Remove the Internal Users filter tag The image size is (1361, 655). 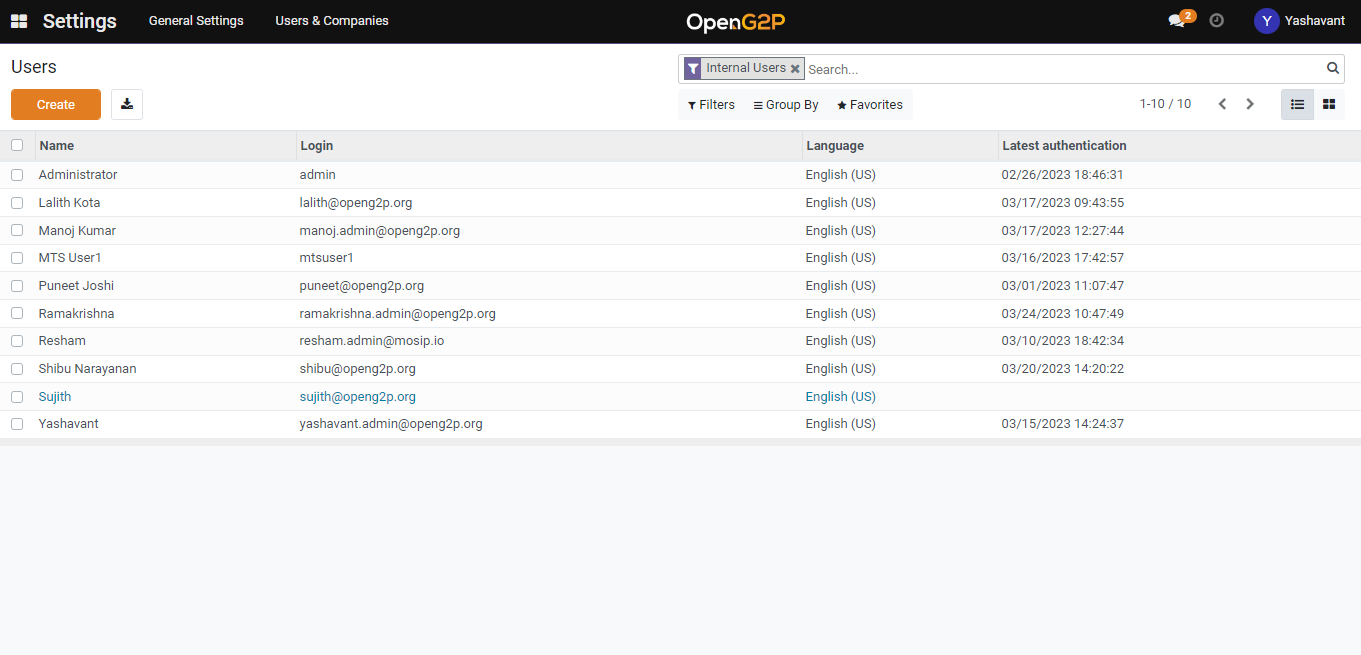pyautogui.click(x=795, y=69)
